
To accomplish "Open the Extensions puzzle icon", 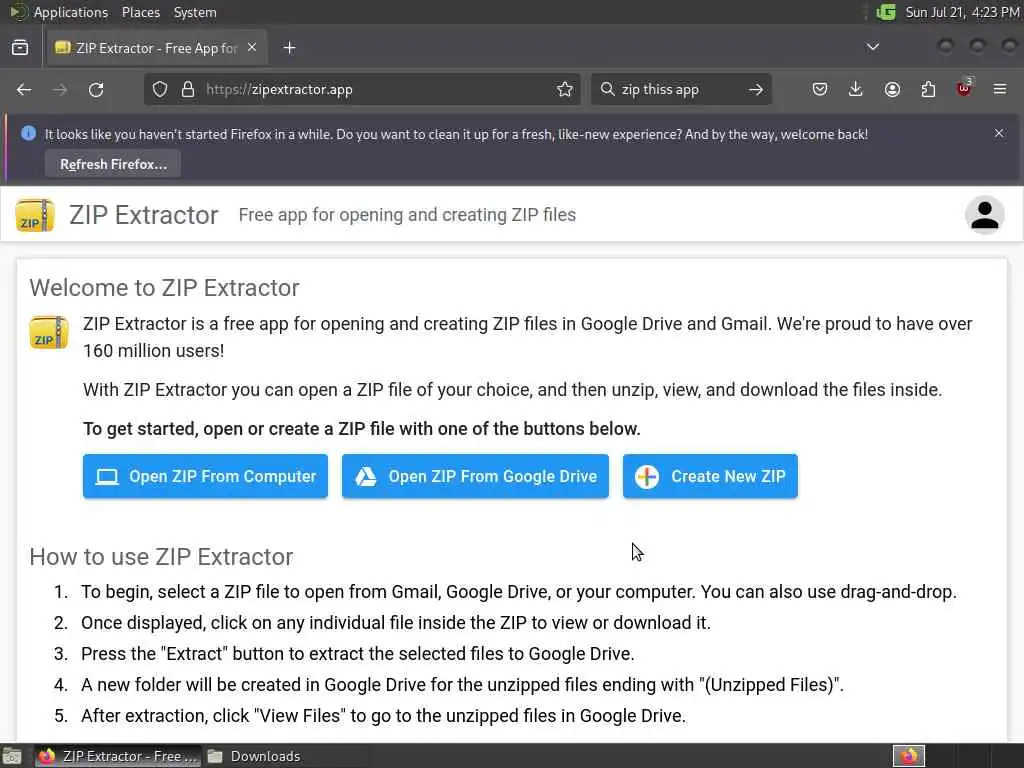I will (928, 89).
